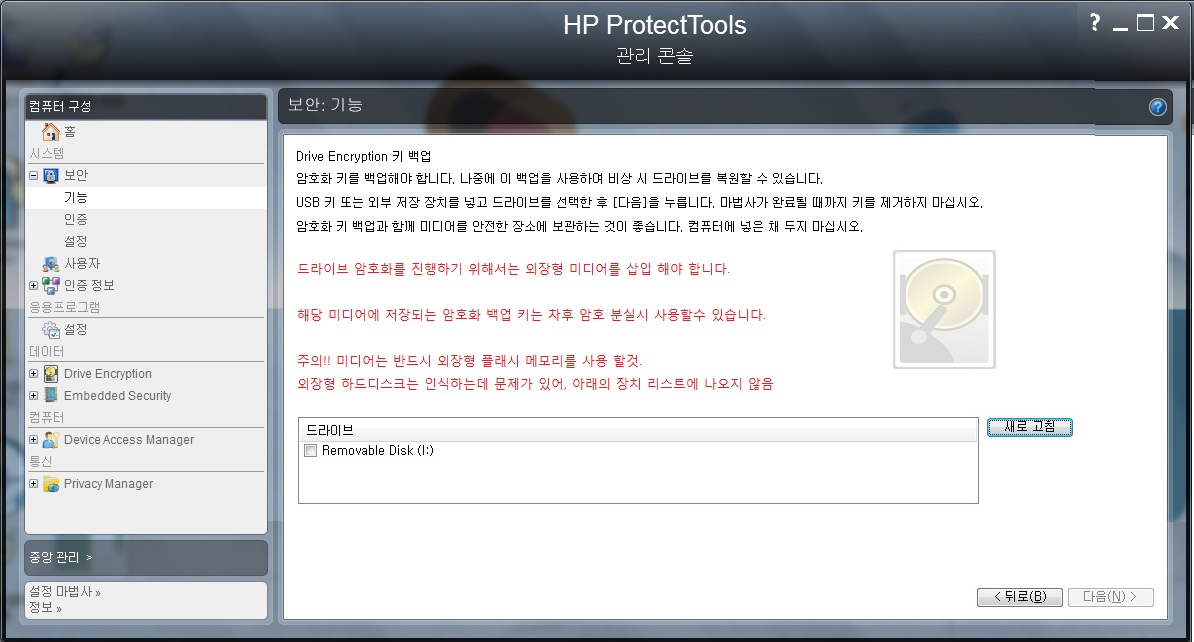The width and height of the screenshot is (1194, 642).
Task: Select the Removable Disk (I:) row text
Action: click(x=378, y=451)
